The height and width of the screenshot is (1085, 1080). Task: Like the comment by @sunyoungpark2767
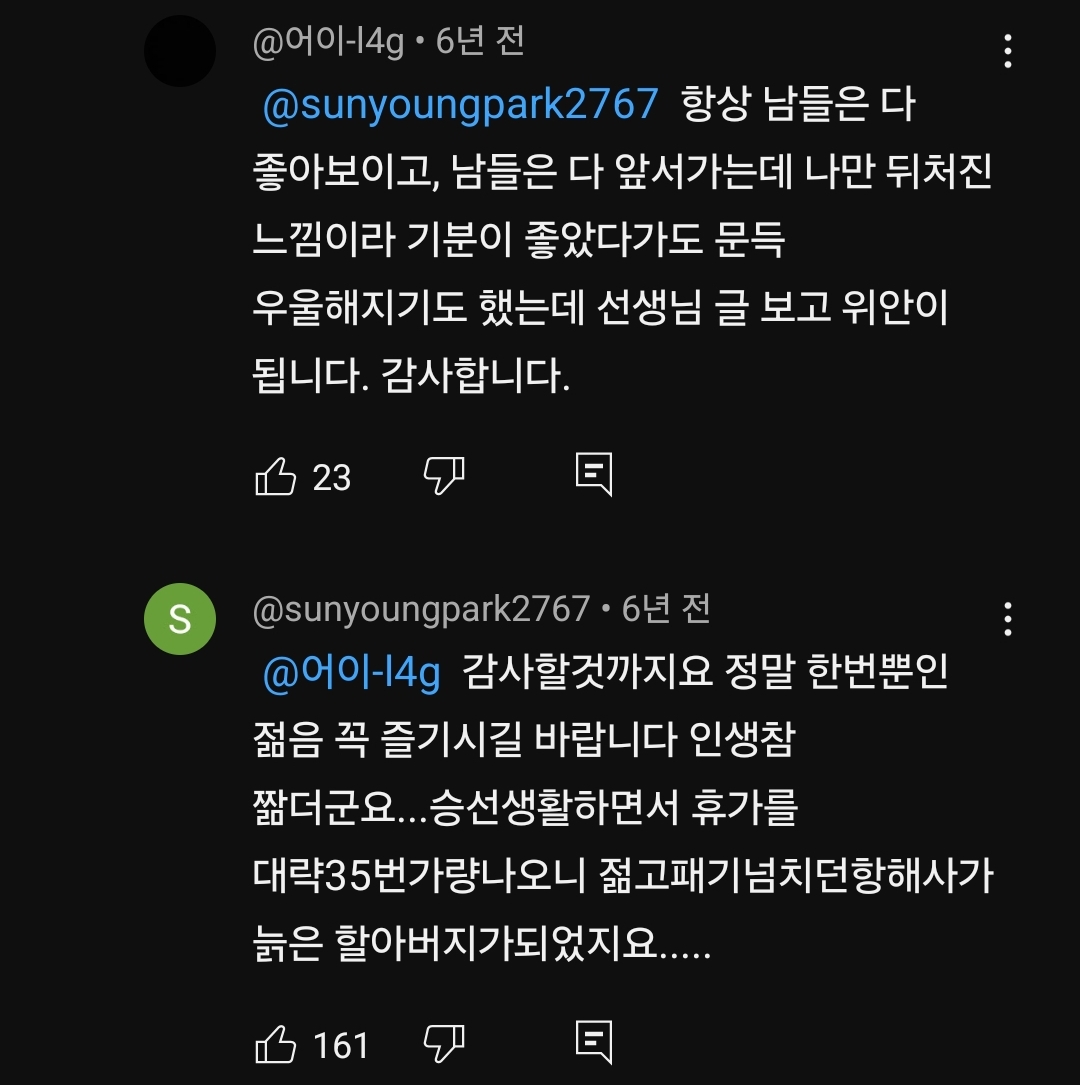tap(275, 1043)
